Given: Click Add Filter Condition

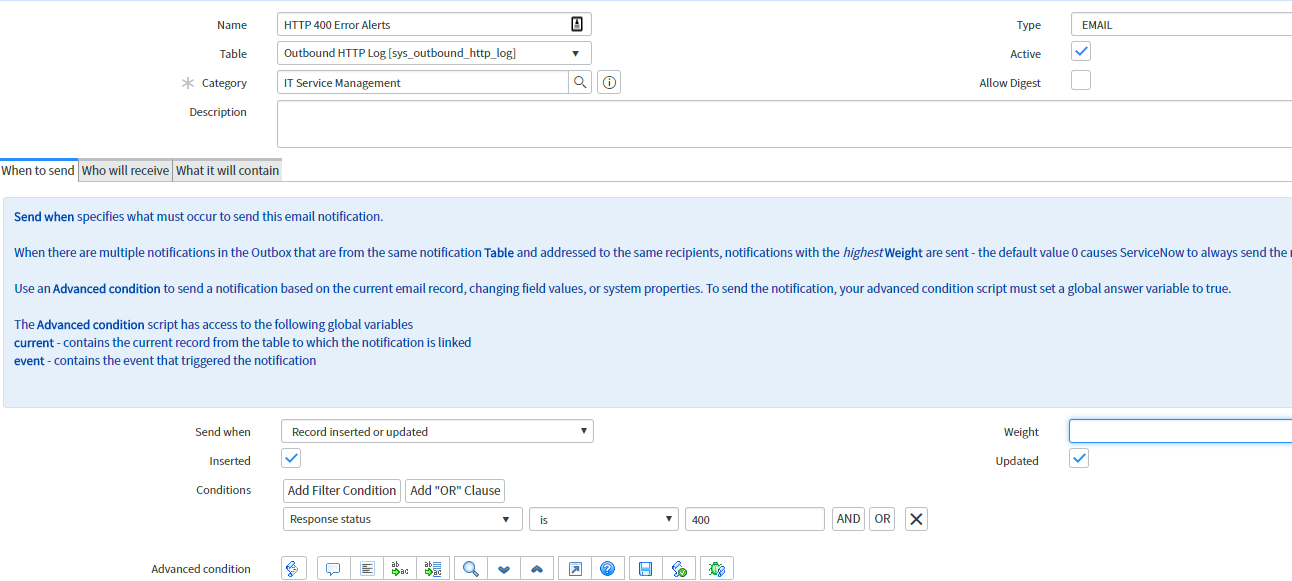Looking at the screenshot, I should click(x=341, y=490).
